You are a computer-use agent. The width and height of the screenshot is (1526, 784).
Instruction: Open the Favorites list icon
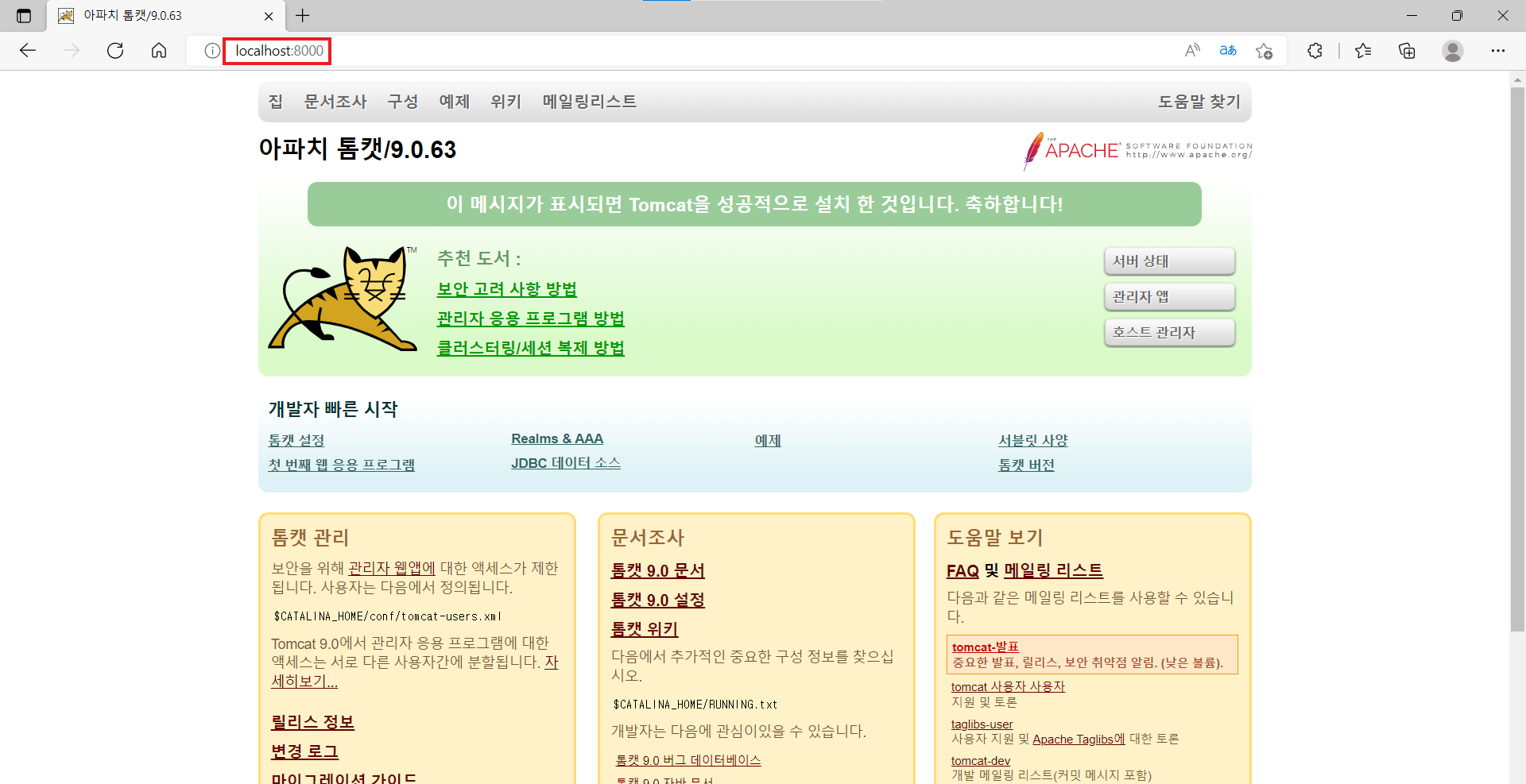pyautogui.click(x=1363, y=51)
